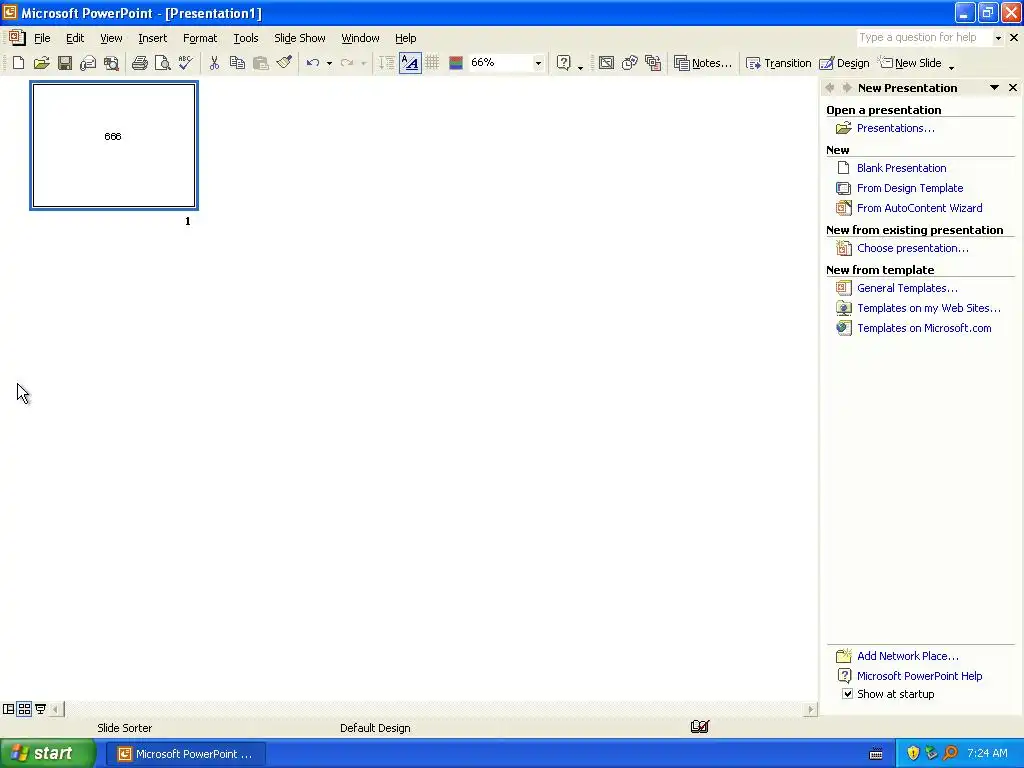Image resolution: width=1024 pixels, height=768 pixels.
Task: Click Templates on my Web Sites... link
Action: coord(929,308)
